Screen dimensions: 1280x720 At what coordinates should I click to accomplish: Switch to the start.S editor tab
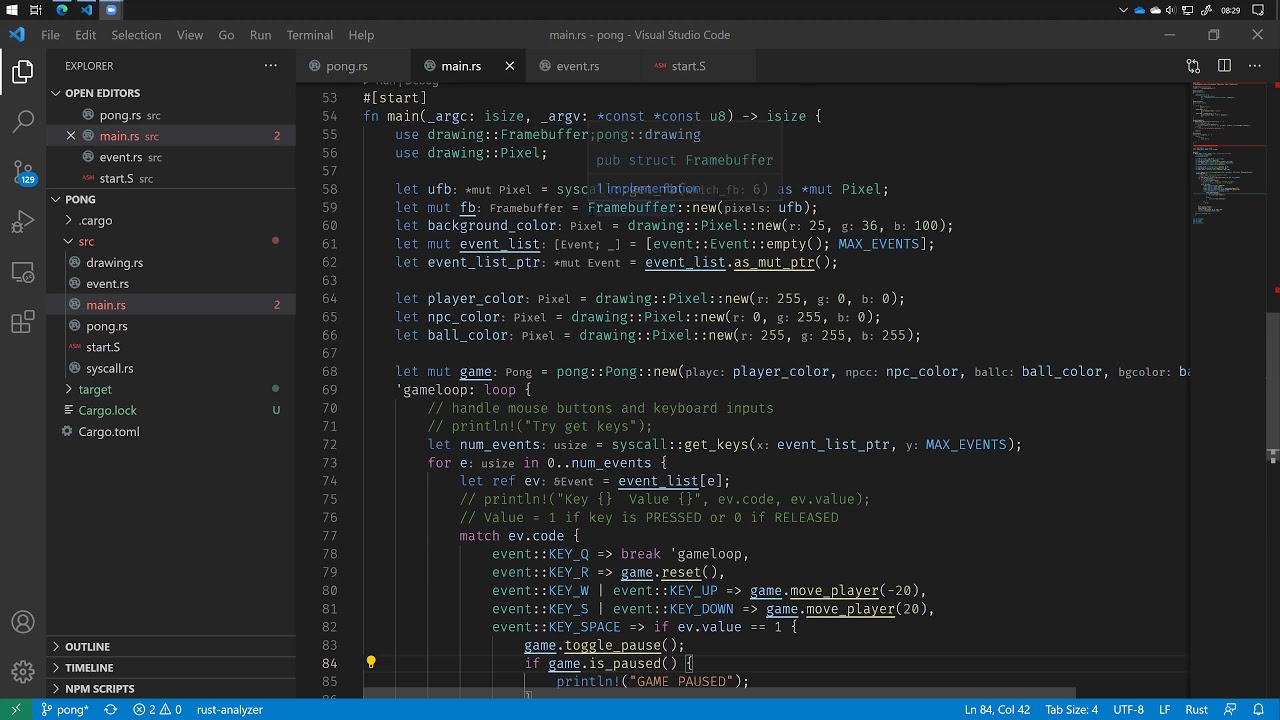(697, 66)
